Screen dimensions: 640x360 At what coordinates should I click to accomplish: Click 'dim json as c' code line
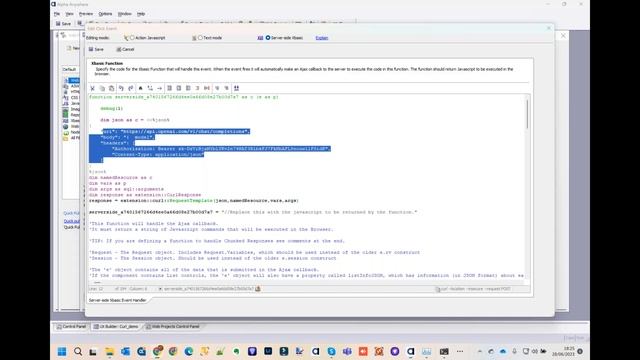pos(135,120)
